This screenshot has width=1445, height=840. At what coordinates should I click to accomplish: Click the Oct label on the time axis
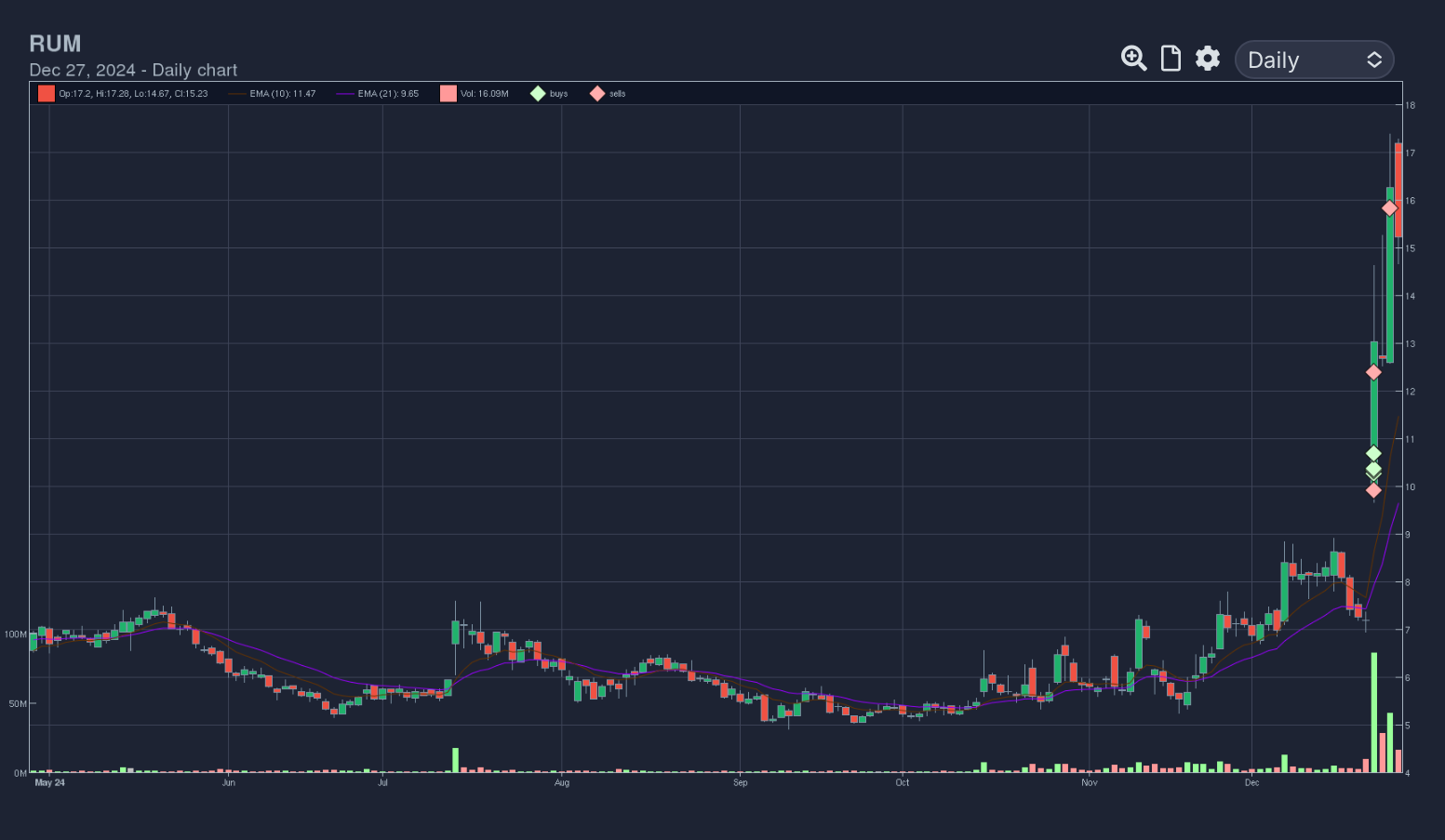(x=903, y=783)
